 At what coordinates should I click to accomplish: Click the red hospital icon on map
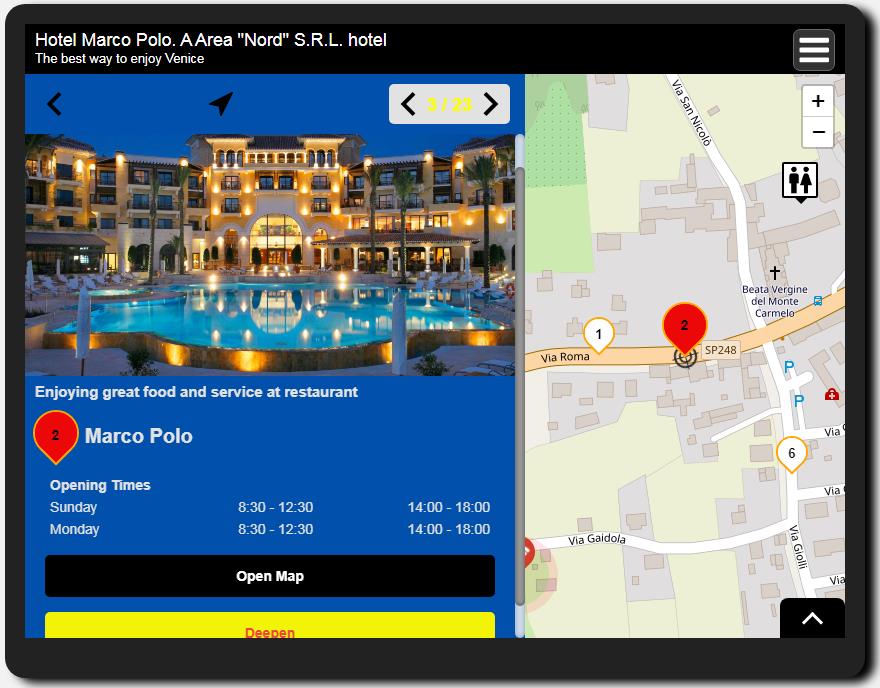[832, 395]
